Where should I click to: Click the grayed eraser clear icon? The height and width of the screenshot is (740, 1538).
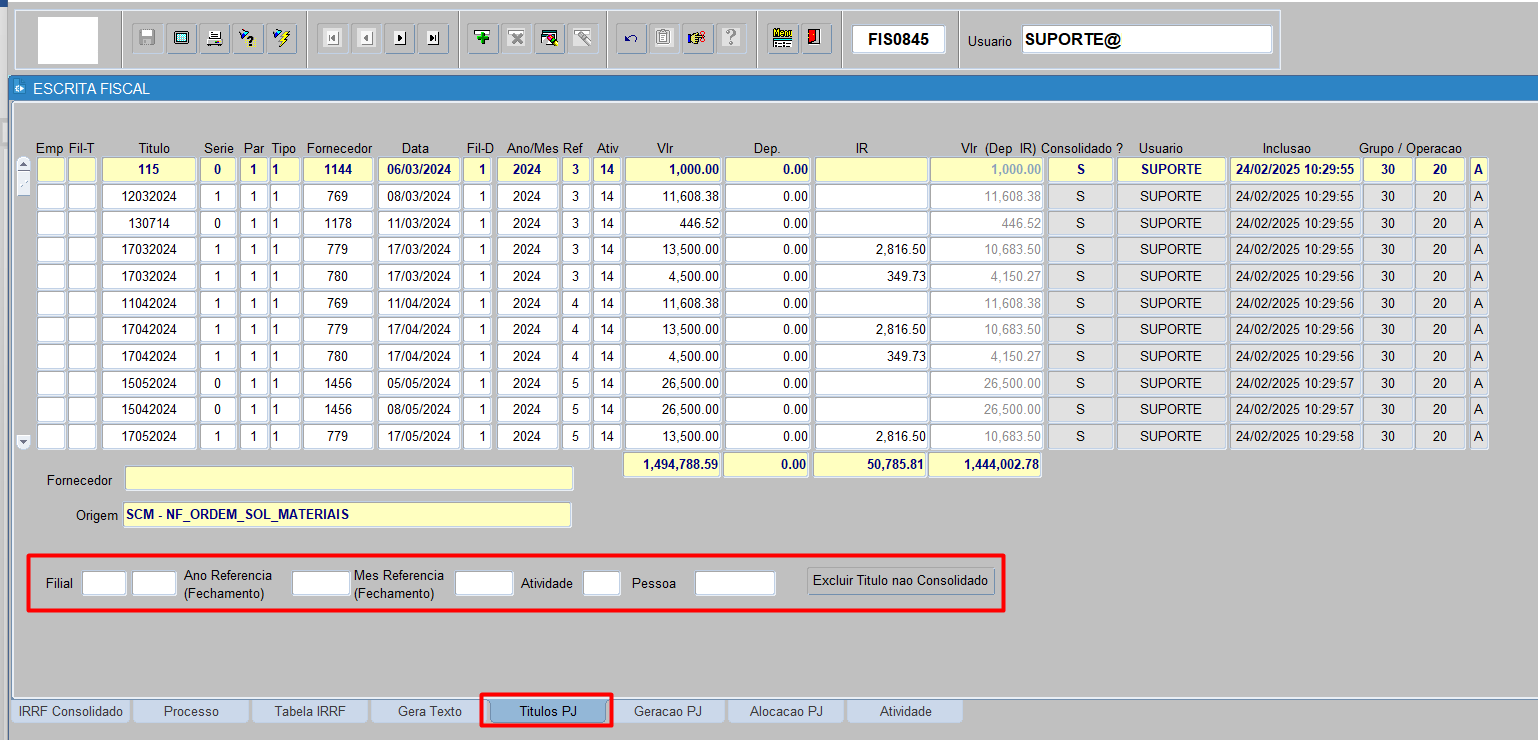click(x=583, y=39)
